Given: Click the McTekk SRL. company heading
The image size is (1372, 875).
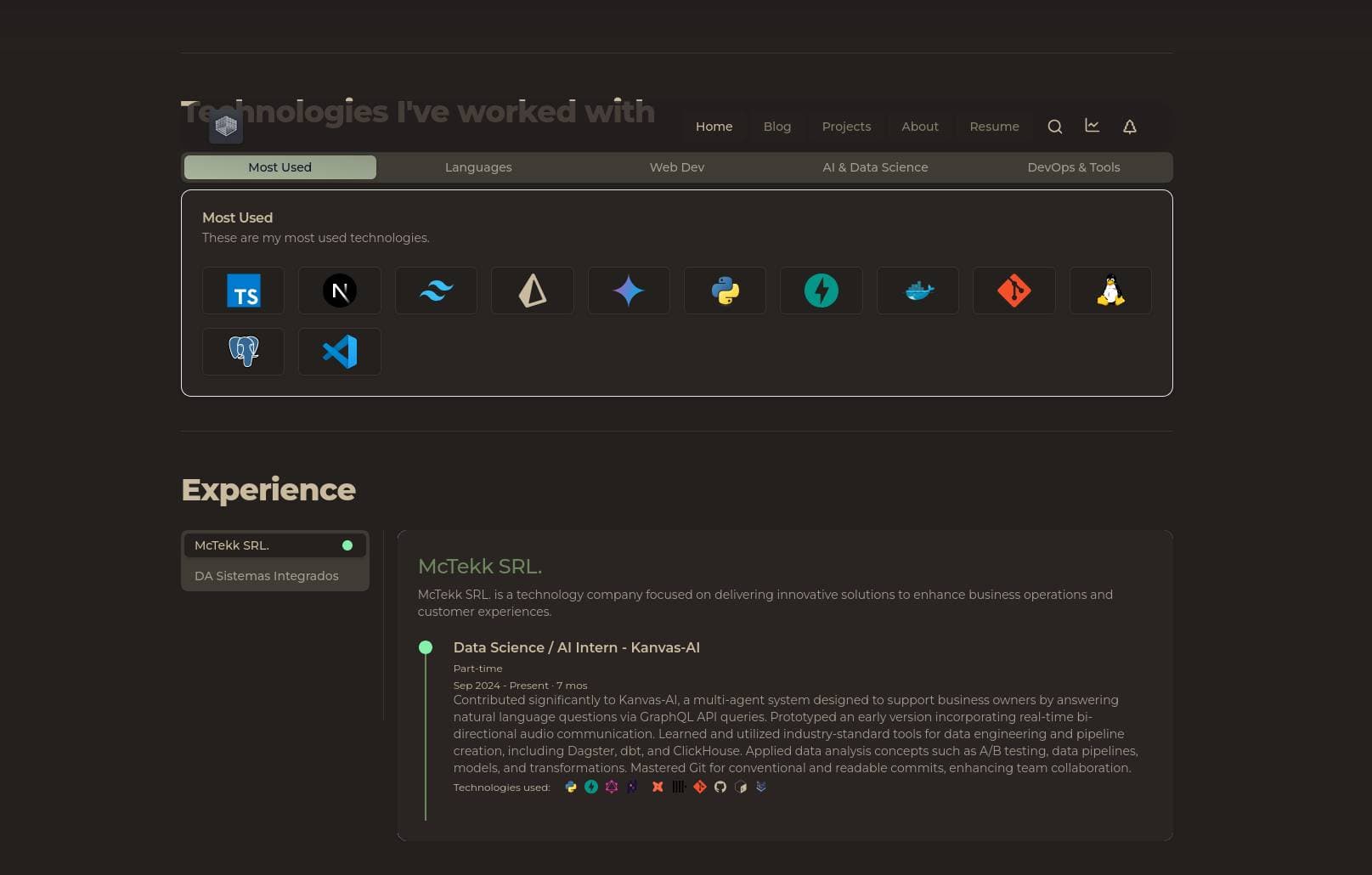Looking at the screenshot, I should coord(480,567).
